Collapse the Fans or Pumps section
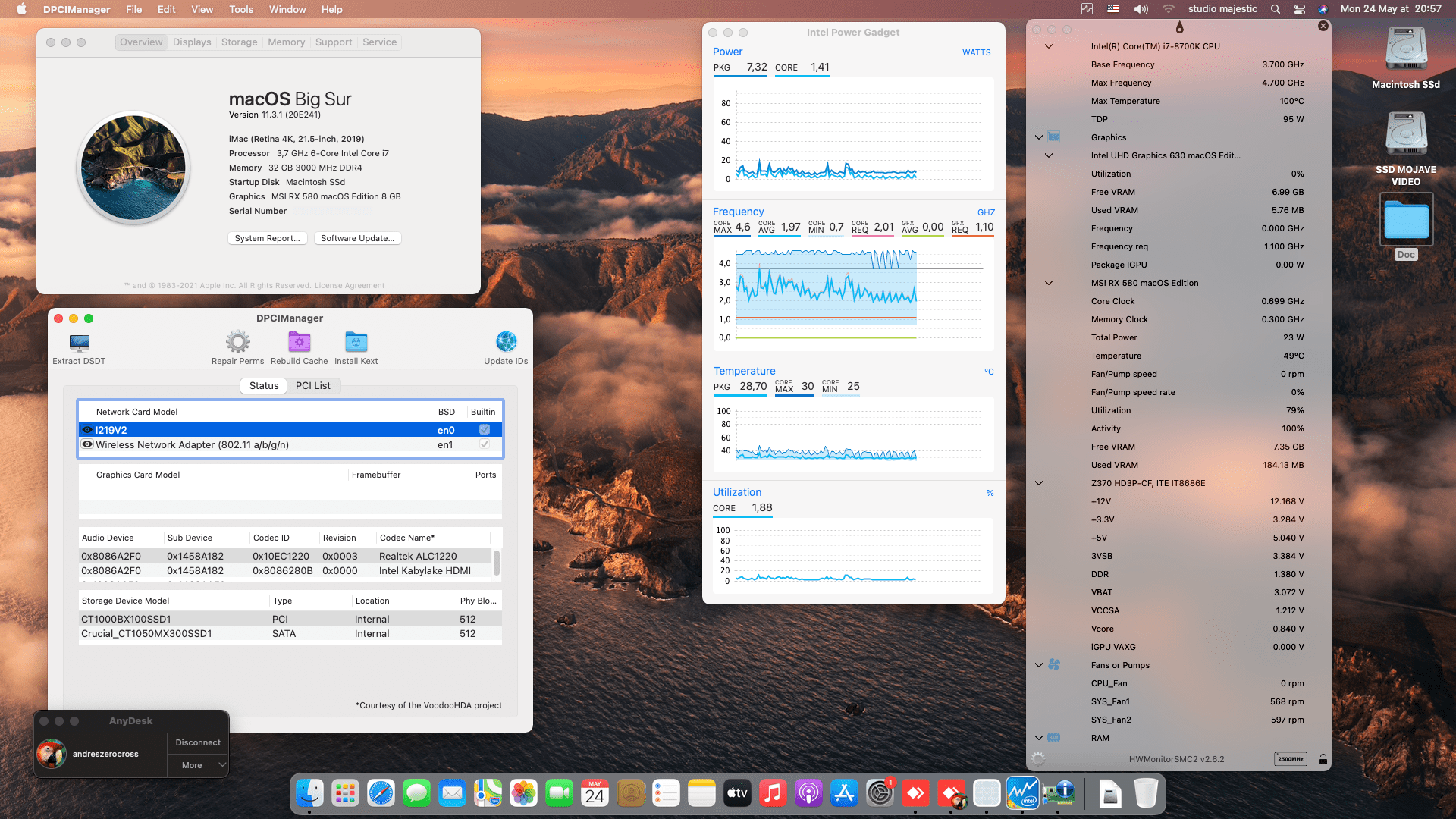Image resolution: width=1456 pixels, height=819 pixels. pos(1039,665)
